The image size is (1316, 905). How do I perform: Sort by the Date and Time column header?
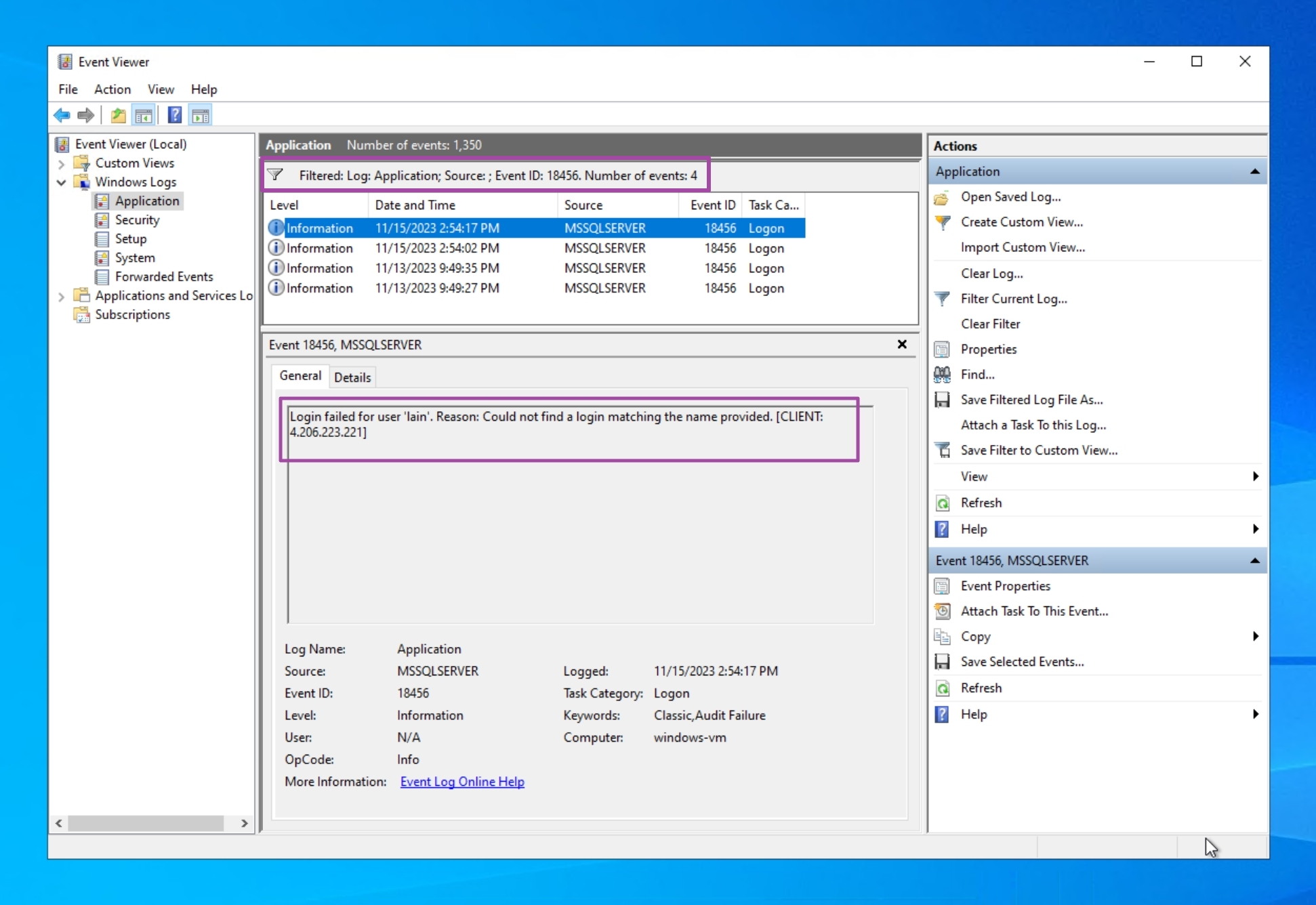[463, 205]
